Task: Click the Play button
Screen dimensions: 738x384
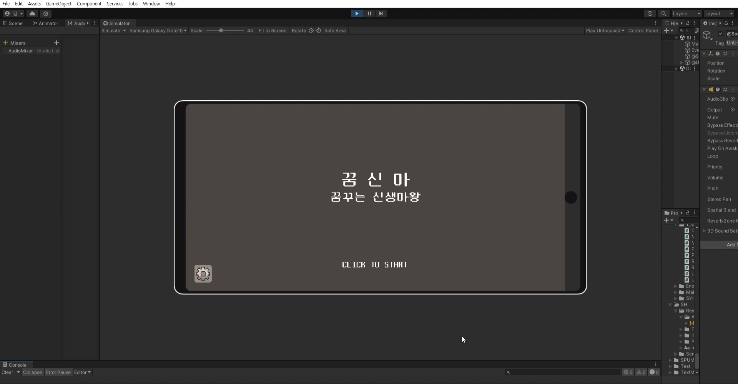Action: point(357,14)
